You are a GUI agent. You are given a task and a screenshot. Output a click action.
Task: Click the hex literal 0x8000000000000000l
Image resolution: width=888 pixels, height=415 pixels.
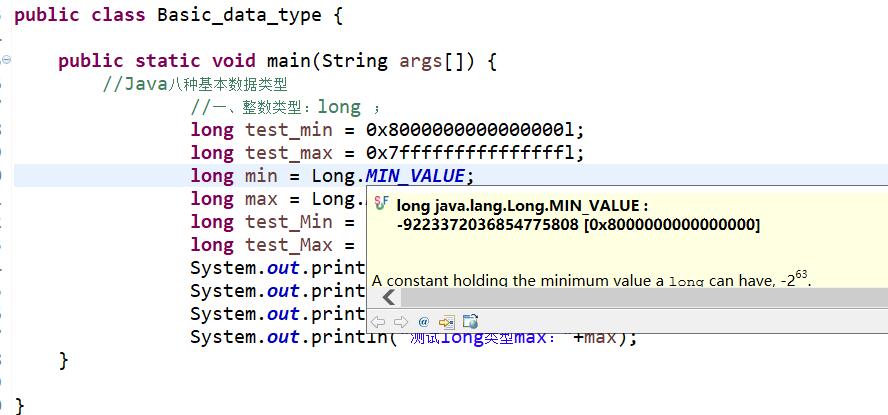(x=469, y=130)
